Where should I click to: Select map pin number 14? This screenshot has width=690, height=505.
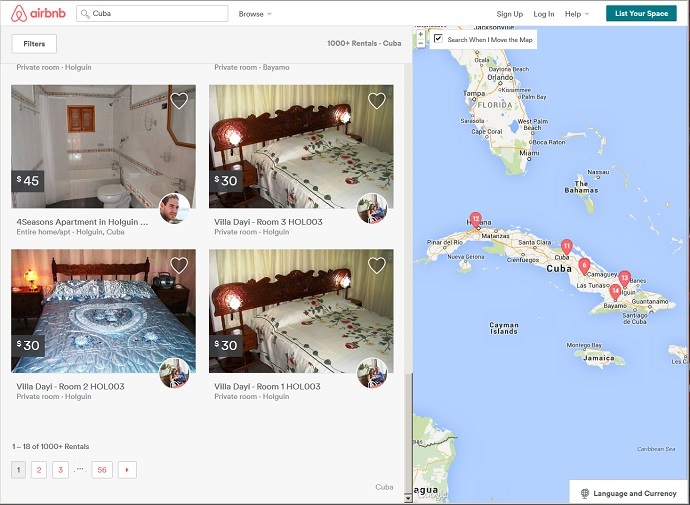pos(615,292)
